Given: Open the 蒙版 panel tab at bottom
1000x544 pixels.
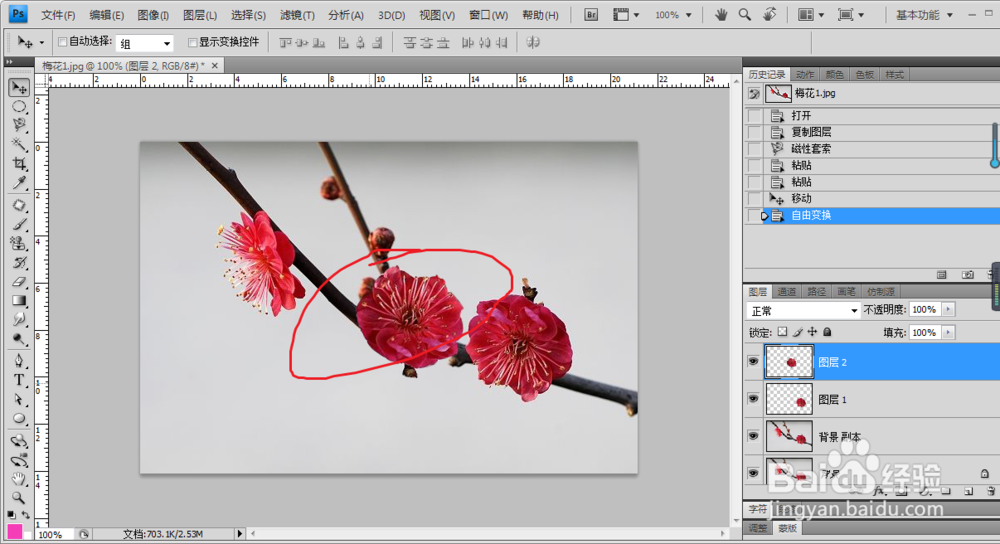Looking at the screenshot, I should tap(788, 528).
